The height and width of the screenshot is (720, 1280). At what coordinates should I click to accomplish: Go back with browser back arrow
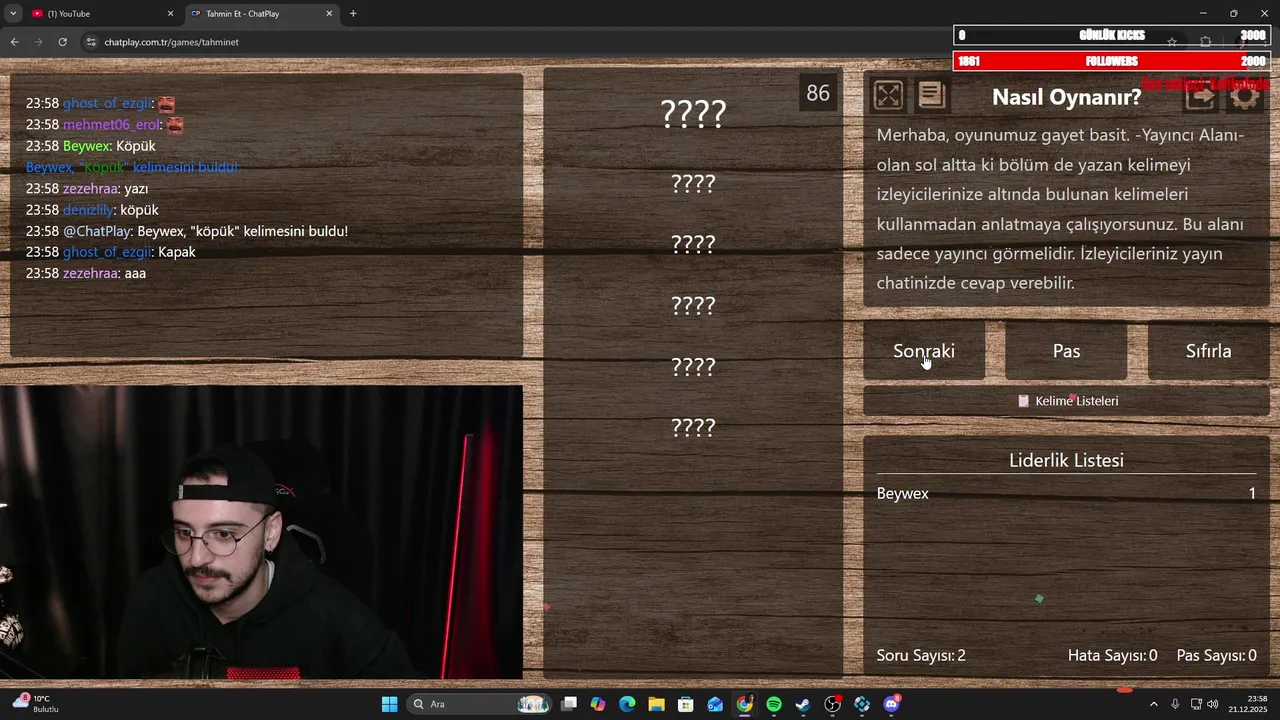(x=14, y=42)
